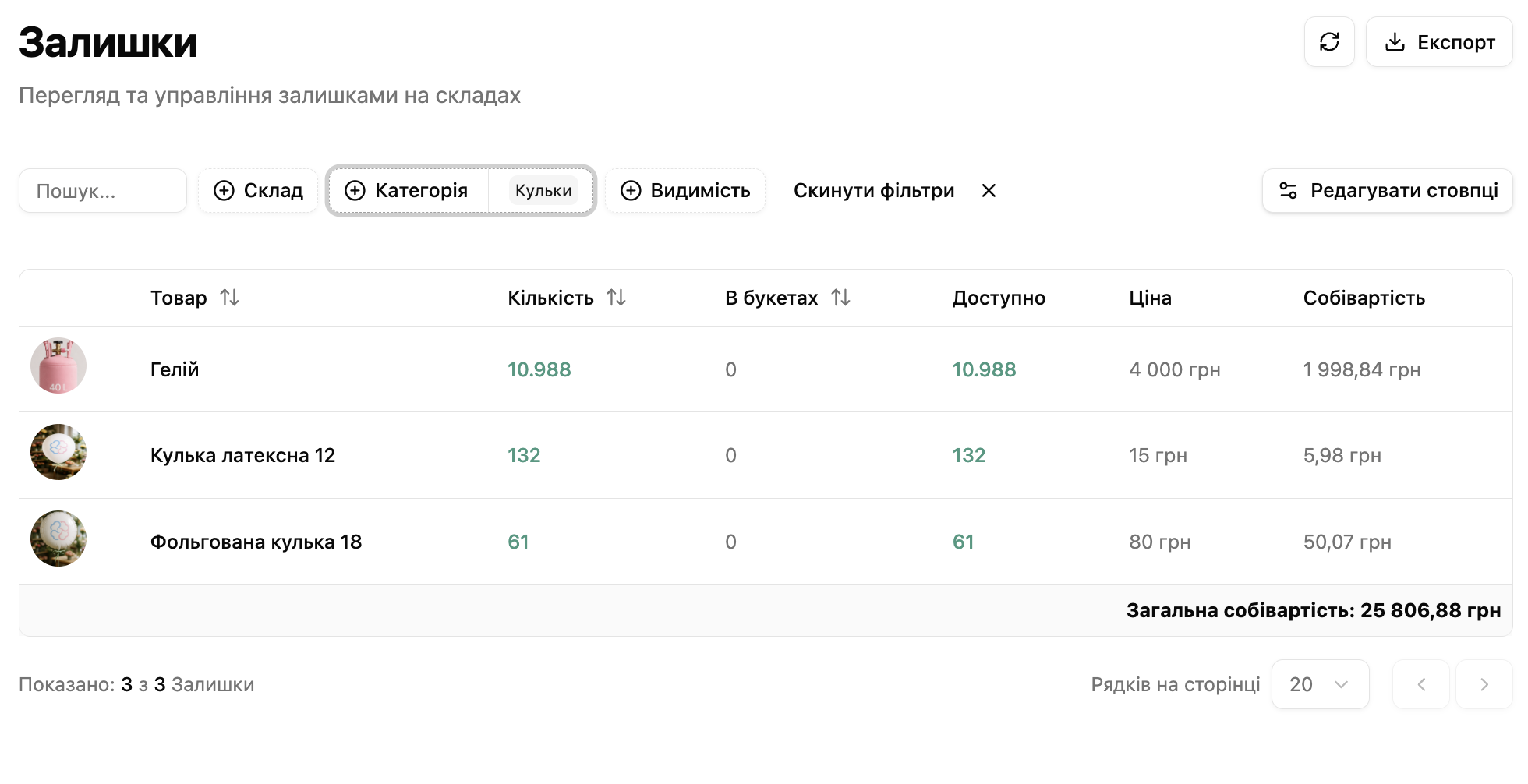Open Фольгована кулька 18 thumbnail image

point(58,539)
